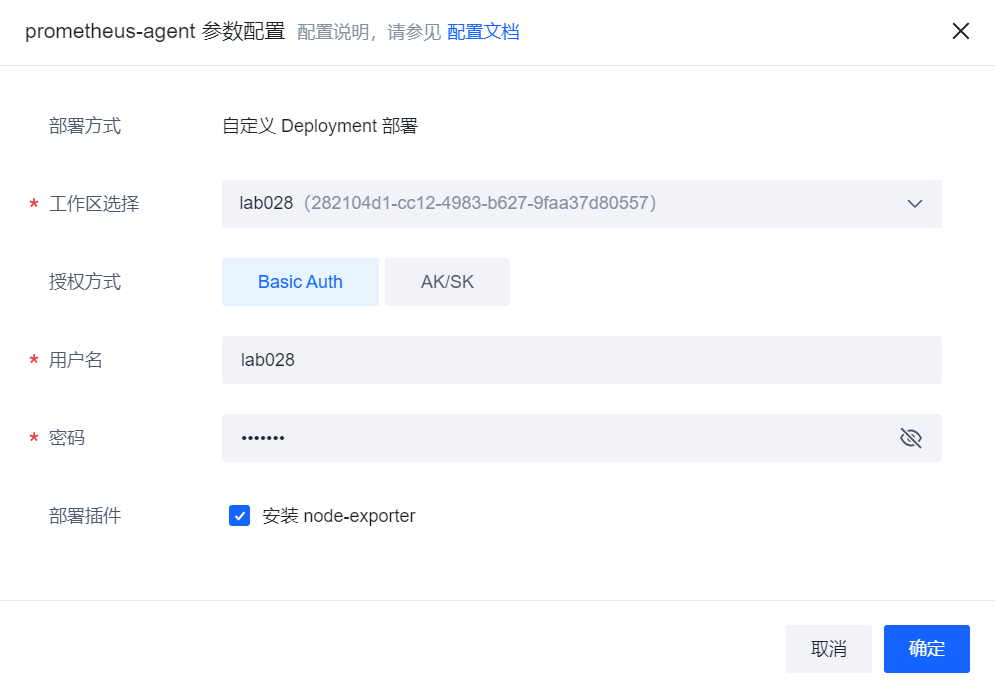Switch to AK/SK authorization method

pyautogui.click(x=447, y=282)
